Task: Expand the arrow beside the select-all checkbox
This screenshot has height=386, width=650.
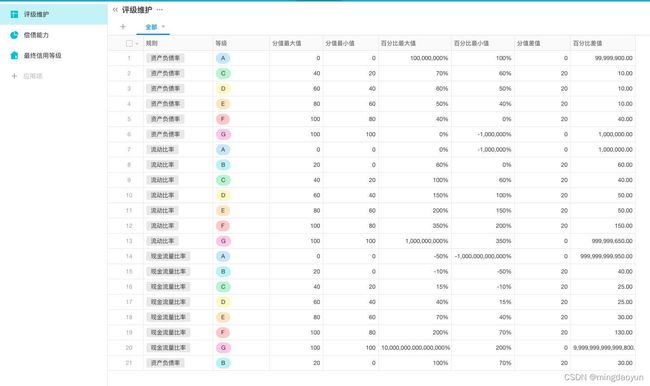Action: point(137,44)
